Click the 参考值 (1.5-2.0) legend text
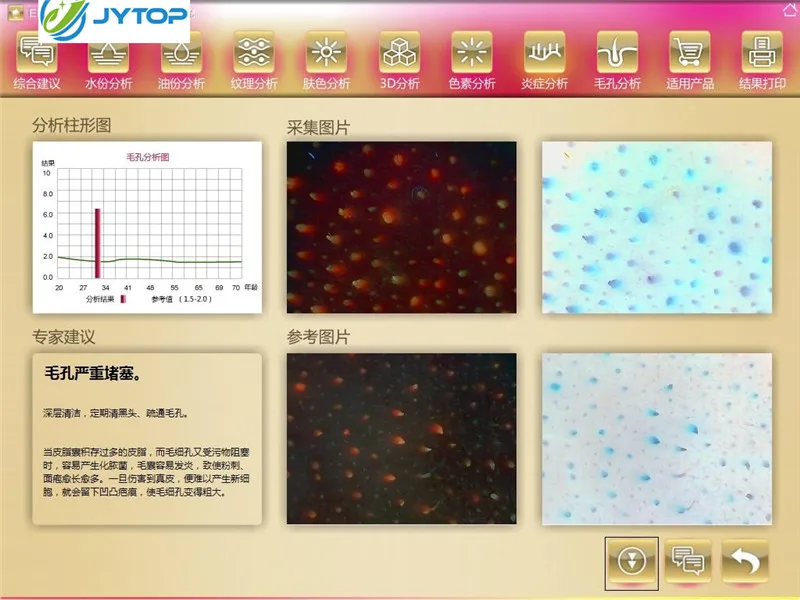 (x=181, y=299)
